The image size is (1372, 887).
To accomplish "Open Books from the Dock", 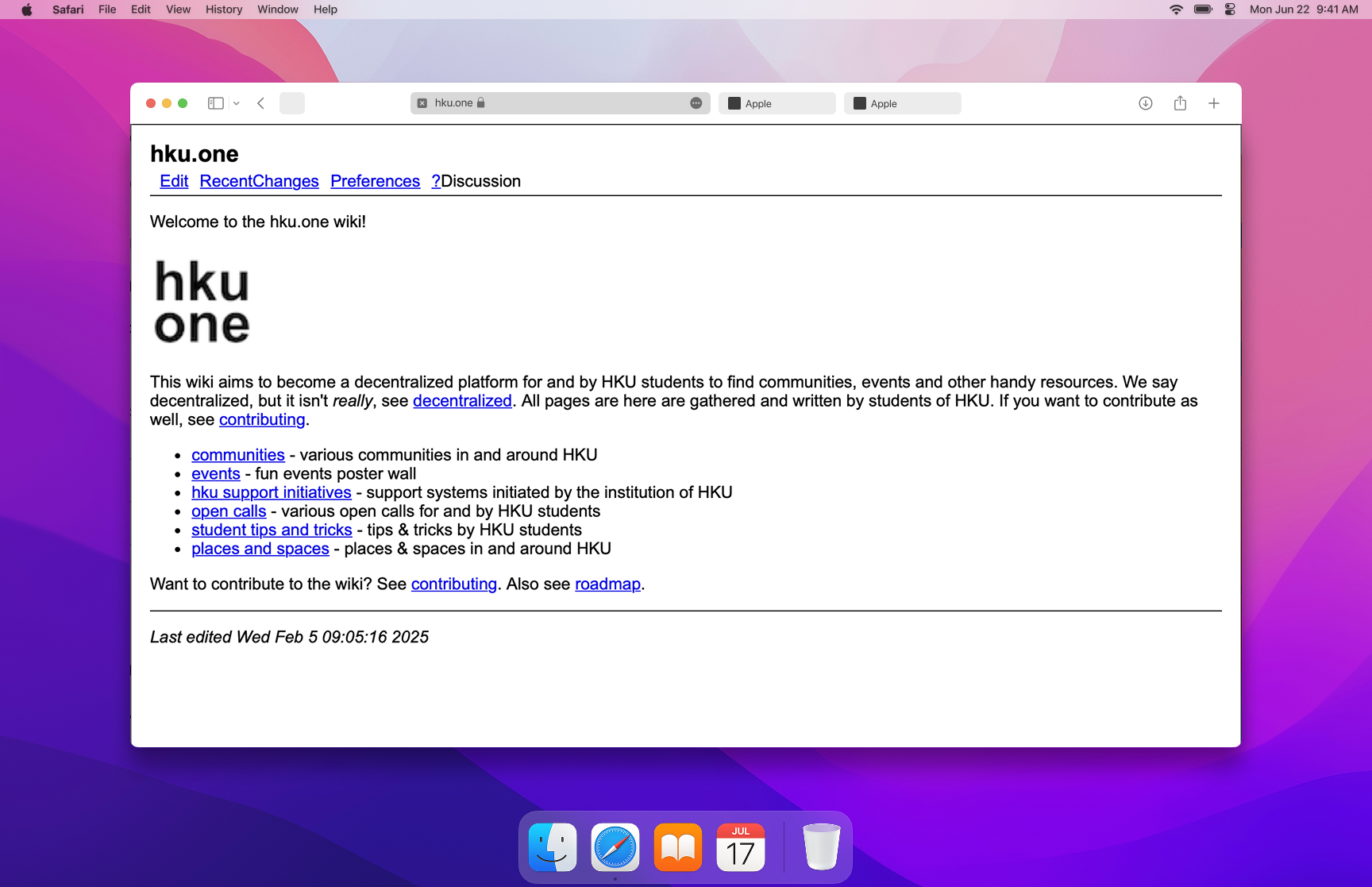I will point(678,847).
